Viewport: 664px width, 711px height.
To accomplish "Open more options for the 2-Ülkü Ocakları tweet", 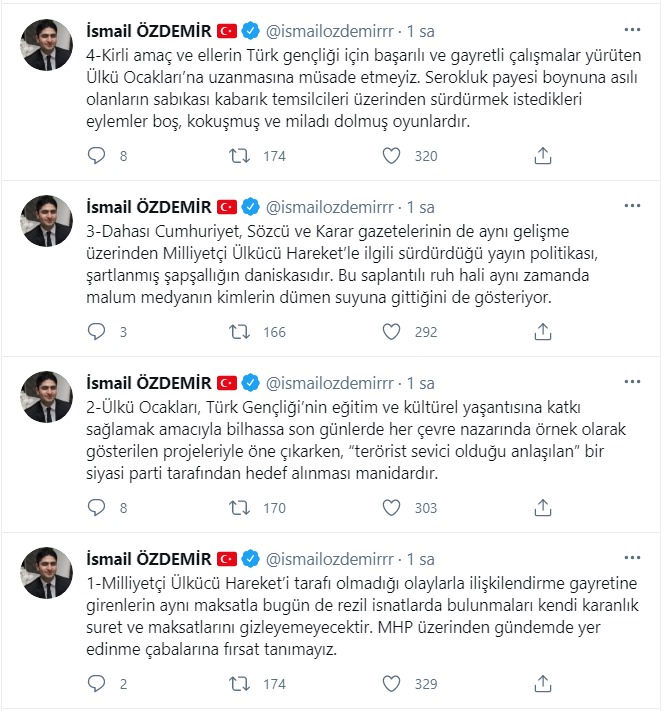I will tap(632, 382).
